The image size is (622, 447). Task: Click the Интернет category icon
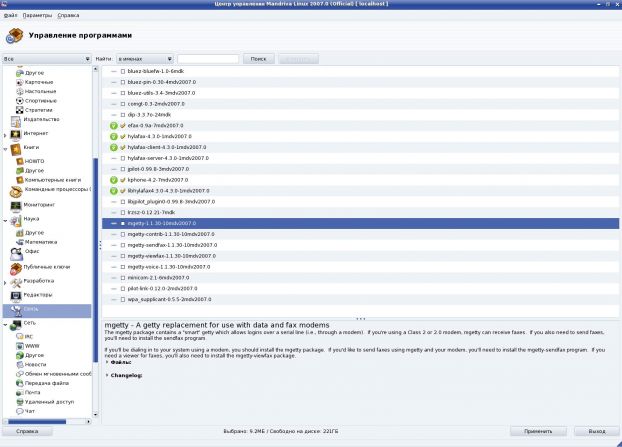tap(16, 135)
